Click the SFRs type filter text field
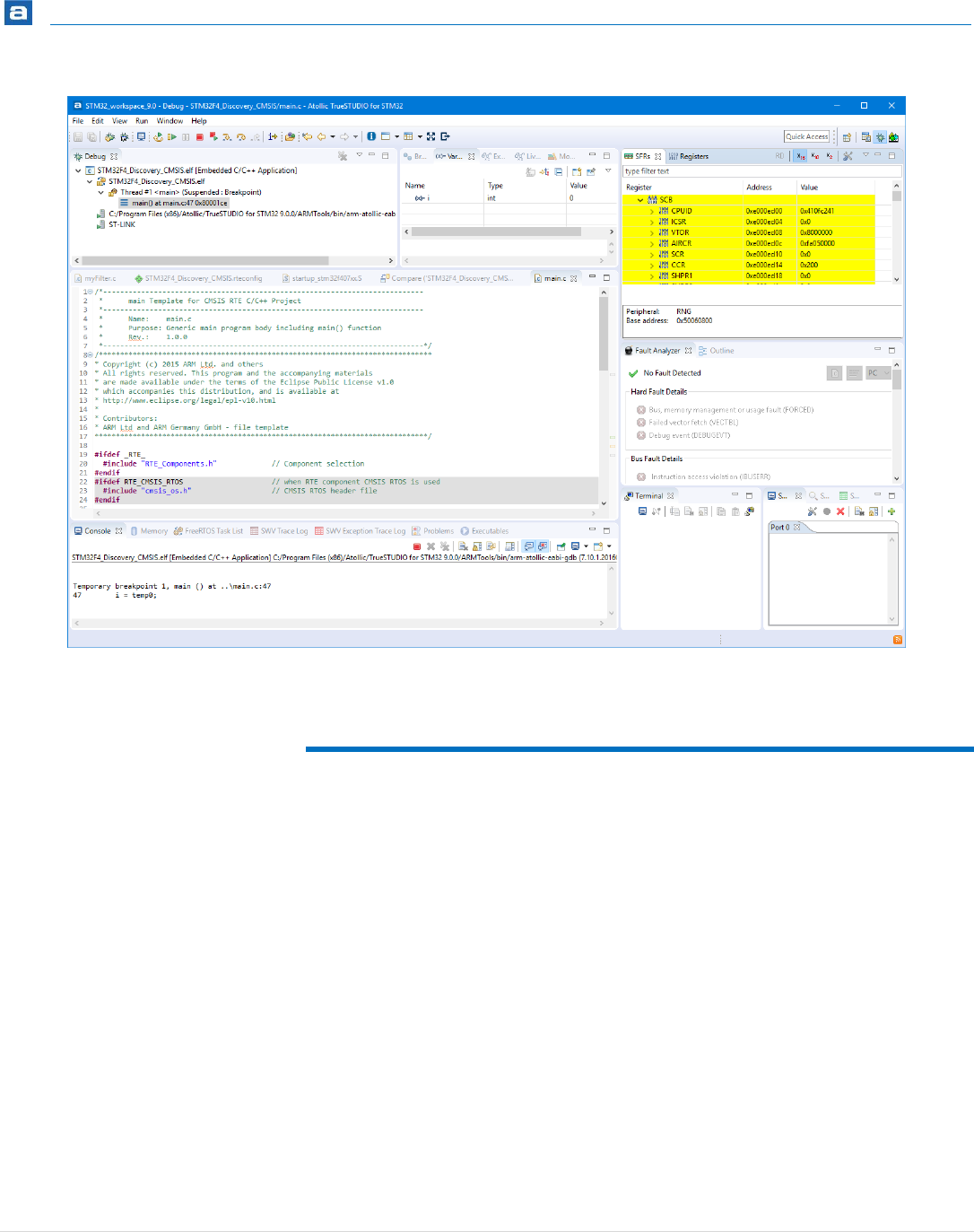This screenshot has width=974, height=1232. click(762, 170)
